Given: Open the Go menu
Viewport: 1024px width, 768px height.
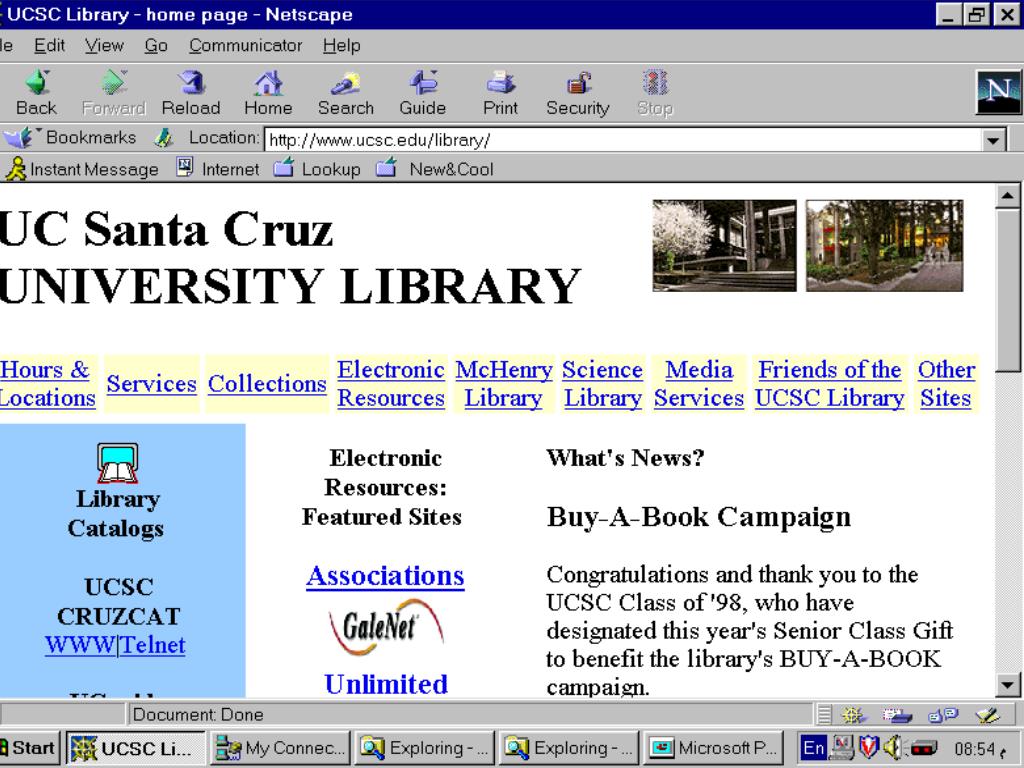Looking at the screenshot, I should tap(156, 46).
